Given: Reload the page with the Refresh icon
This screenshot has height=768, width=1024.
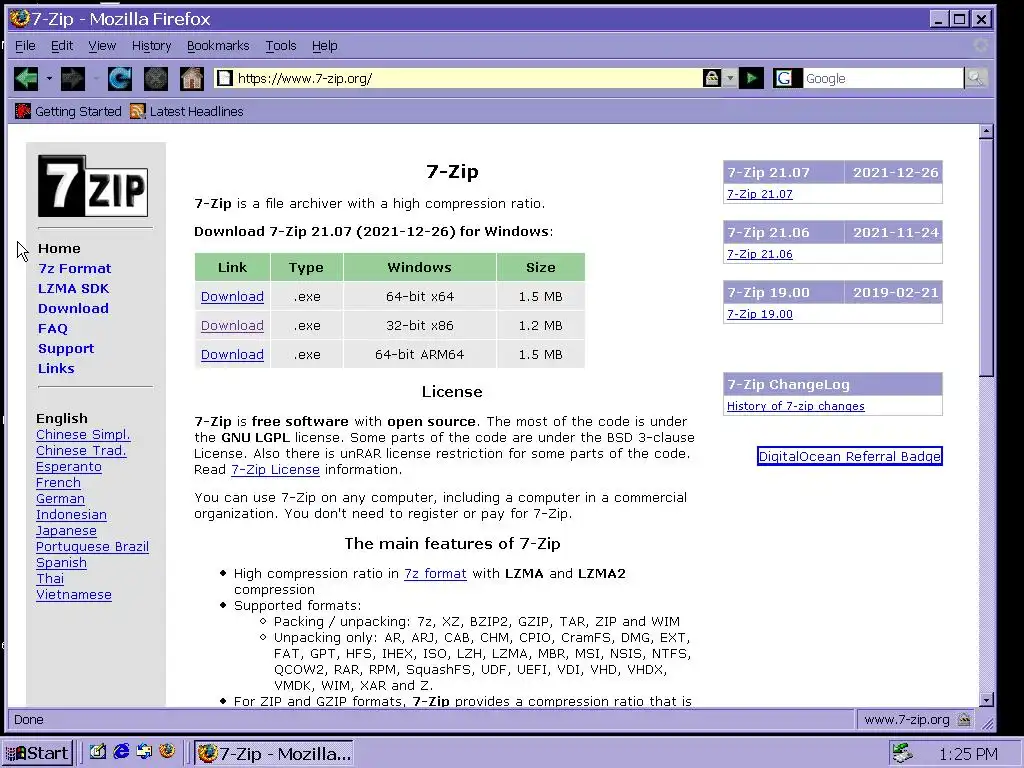Looking at the screenshot, I should pyautogui.click(x=120, y=78).
